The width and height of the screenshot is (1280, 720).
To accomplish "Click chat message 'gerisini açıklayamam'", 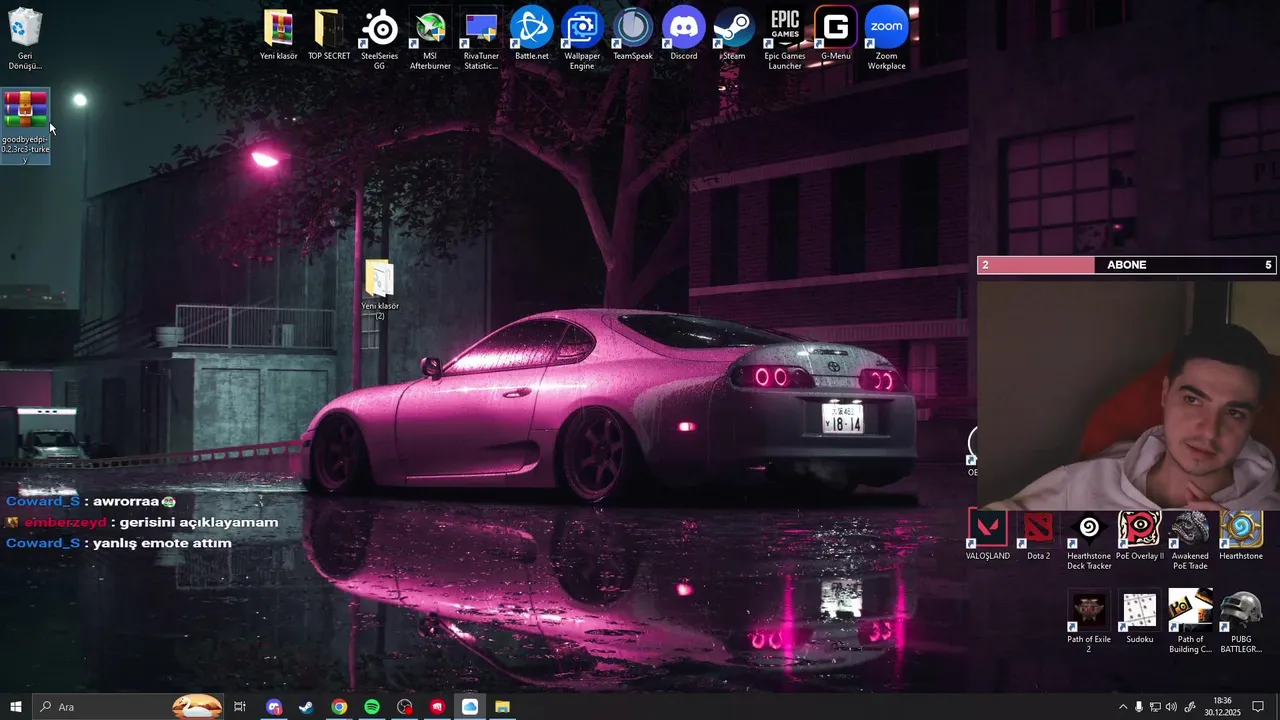I will tap(199, 522).
